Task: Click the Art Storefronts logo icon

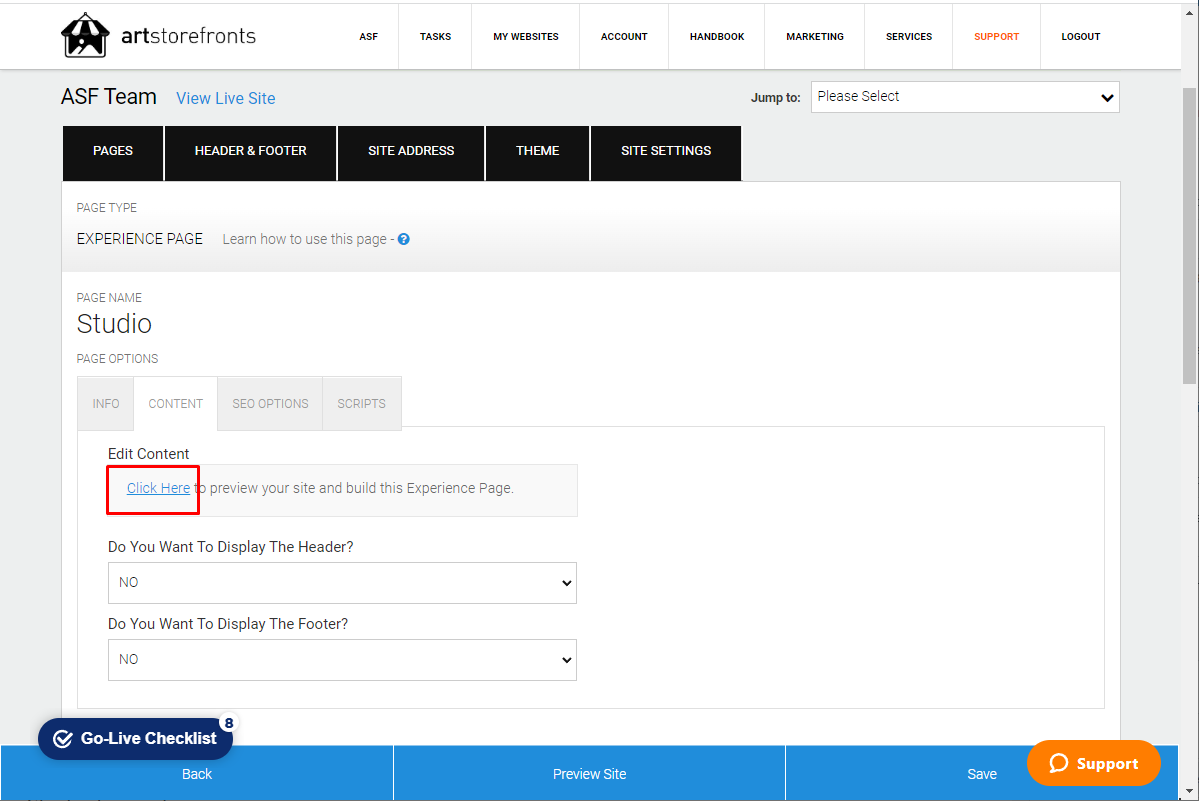Action: [85, 35]
